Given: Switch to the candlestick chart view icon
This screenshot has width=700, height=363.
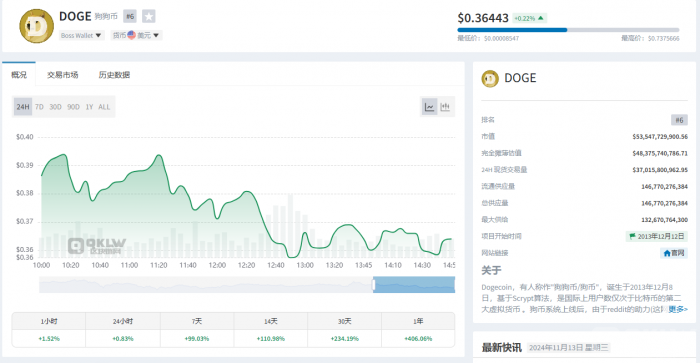Looking at the screenshot, I should (445, 107).
